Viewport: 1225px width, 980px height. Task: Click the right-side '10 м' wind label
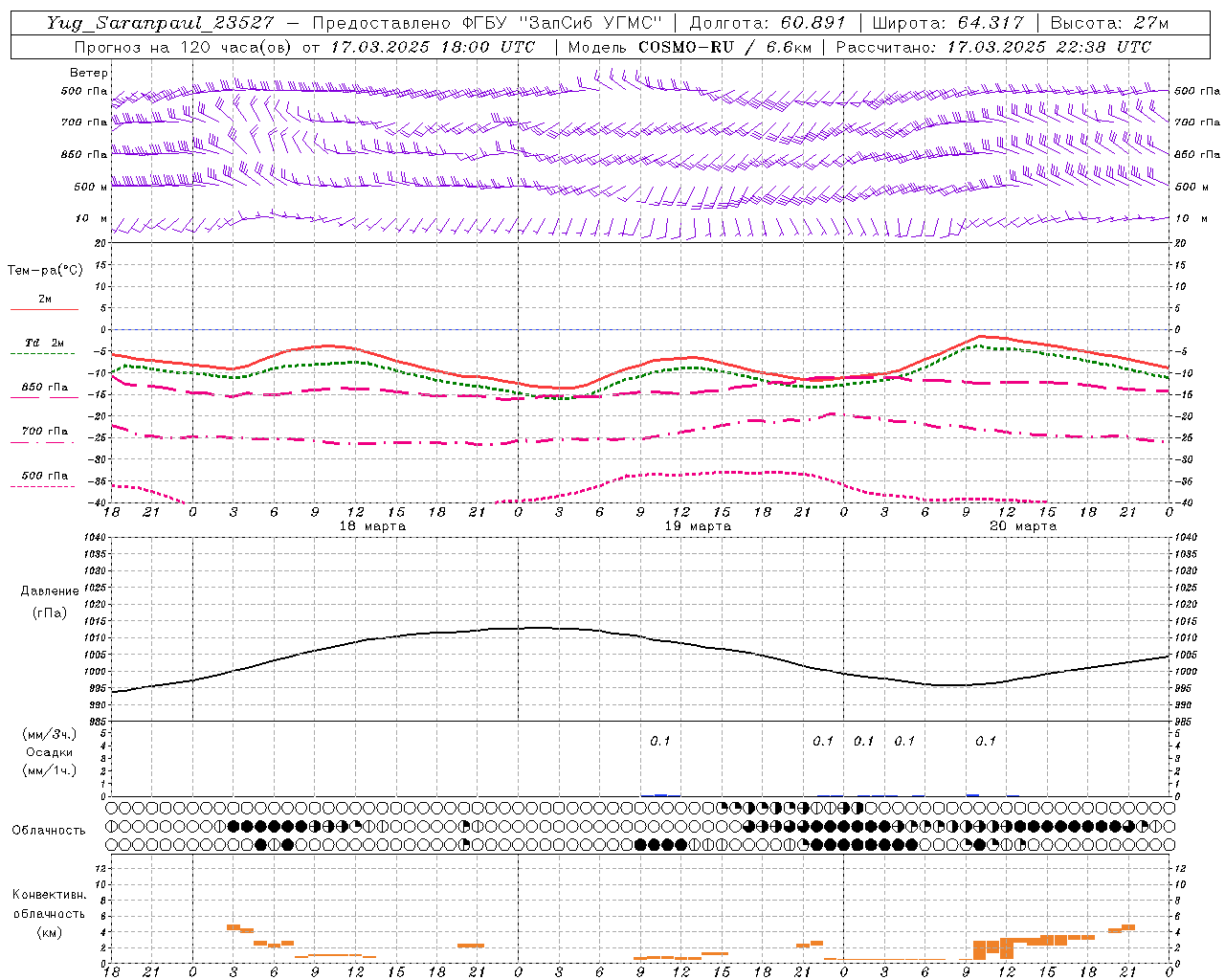pos(1192,218)
